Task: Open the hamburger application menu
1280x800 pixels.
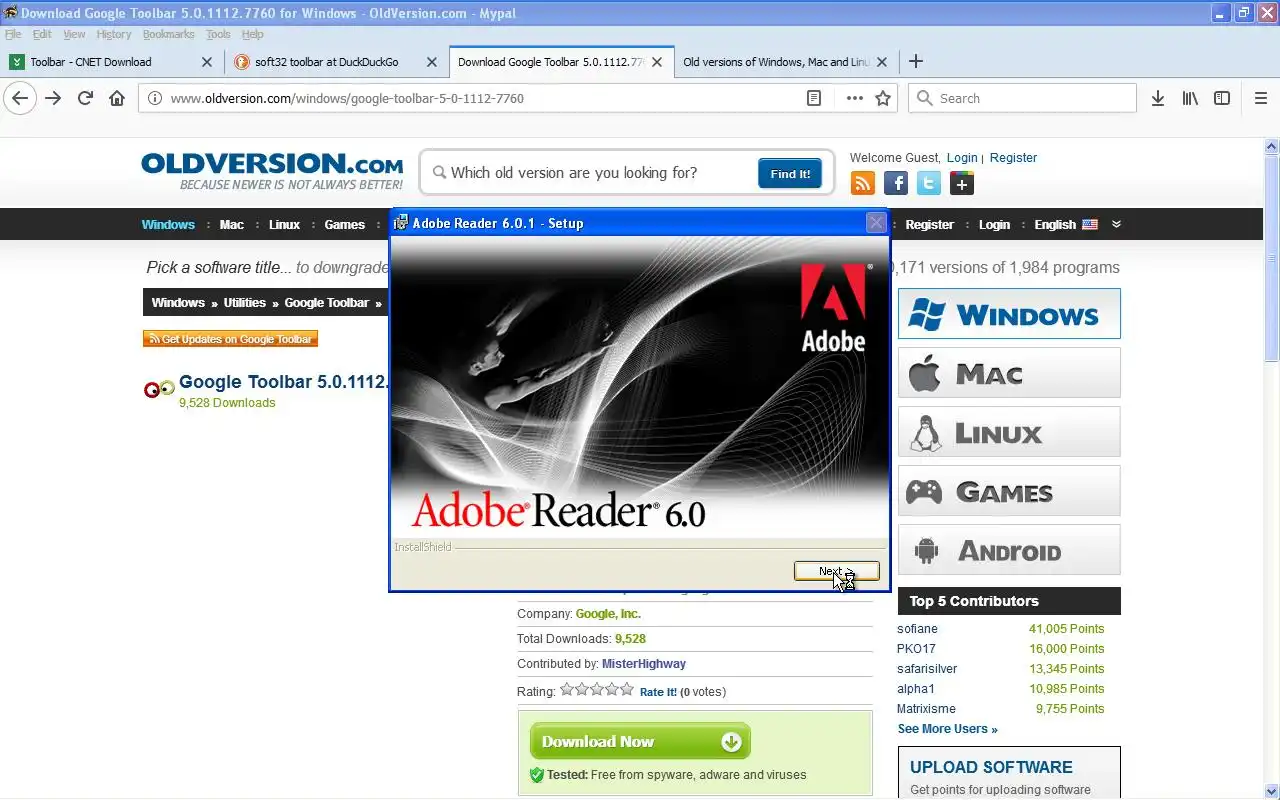Action: coord(1260,98)
